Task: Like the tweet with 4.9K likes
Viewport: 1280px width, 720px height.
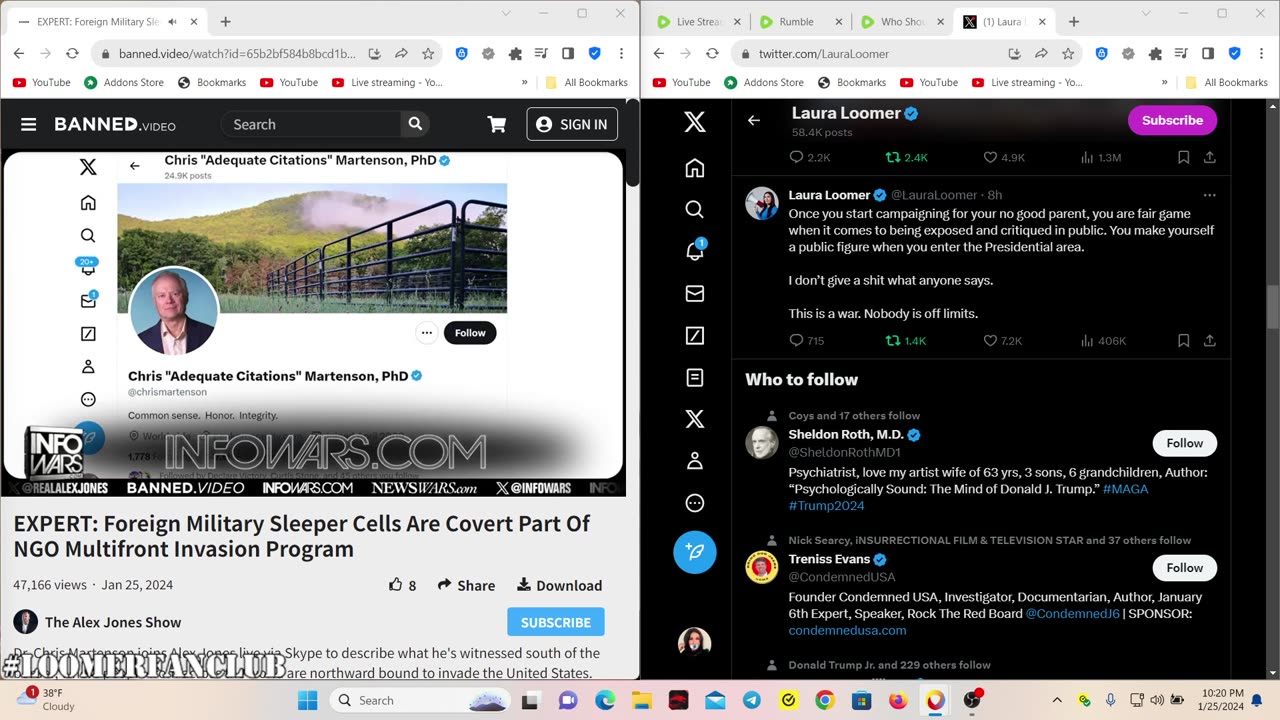Action: (x=990, y=157)
